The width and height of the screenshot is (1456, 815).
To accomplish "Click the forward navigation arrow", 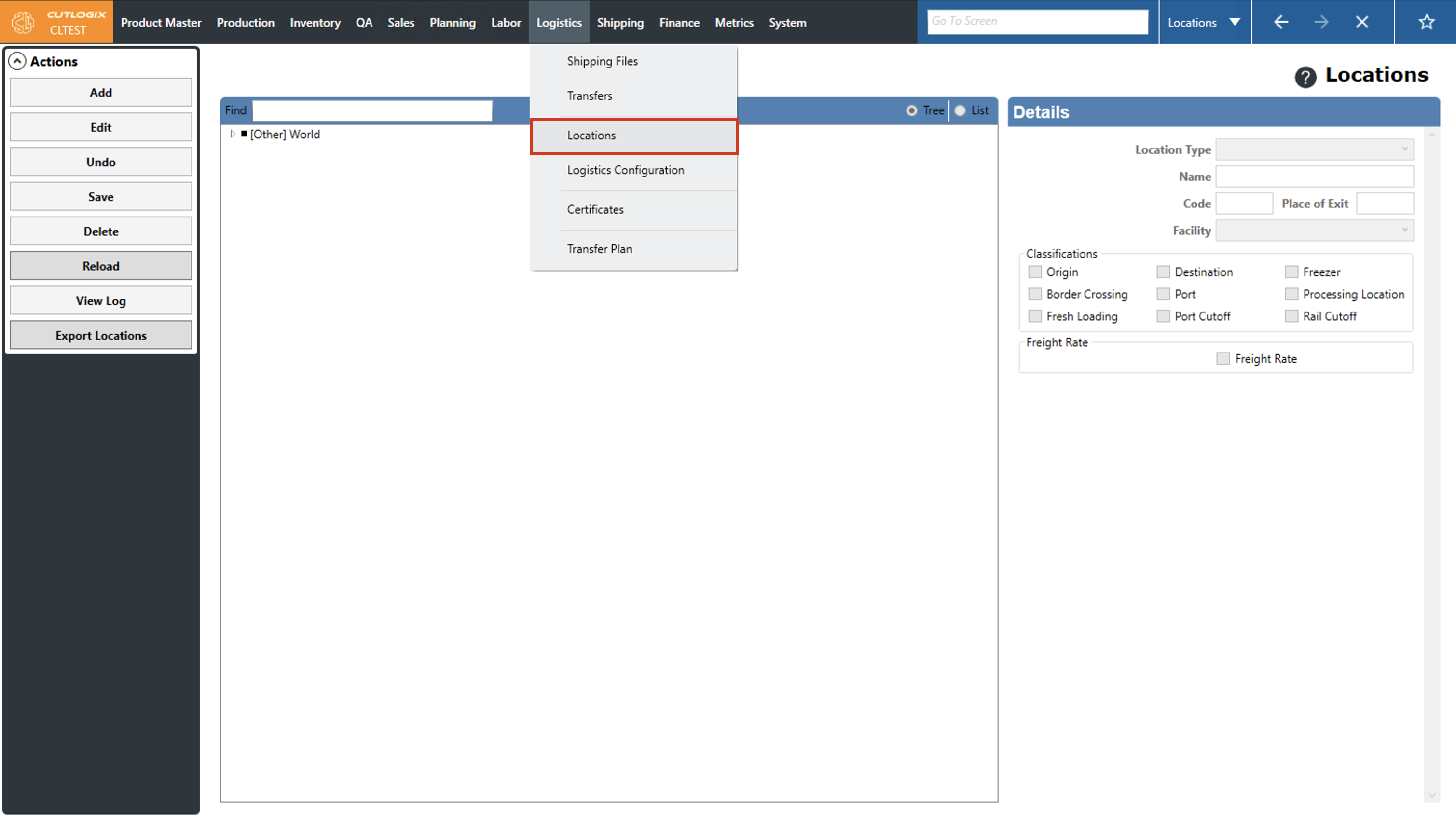I will [1321, 22].
